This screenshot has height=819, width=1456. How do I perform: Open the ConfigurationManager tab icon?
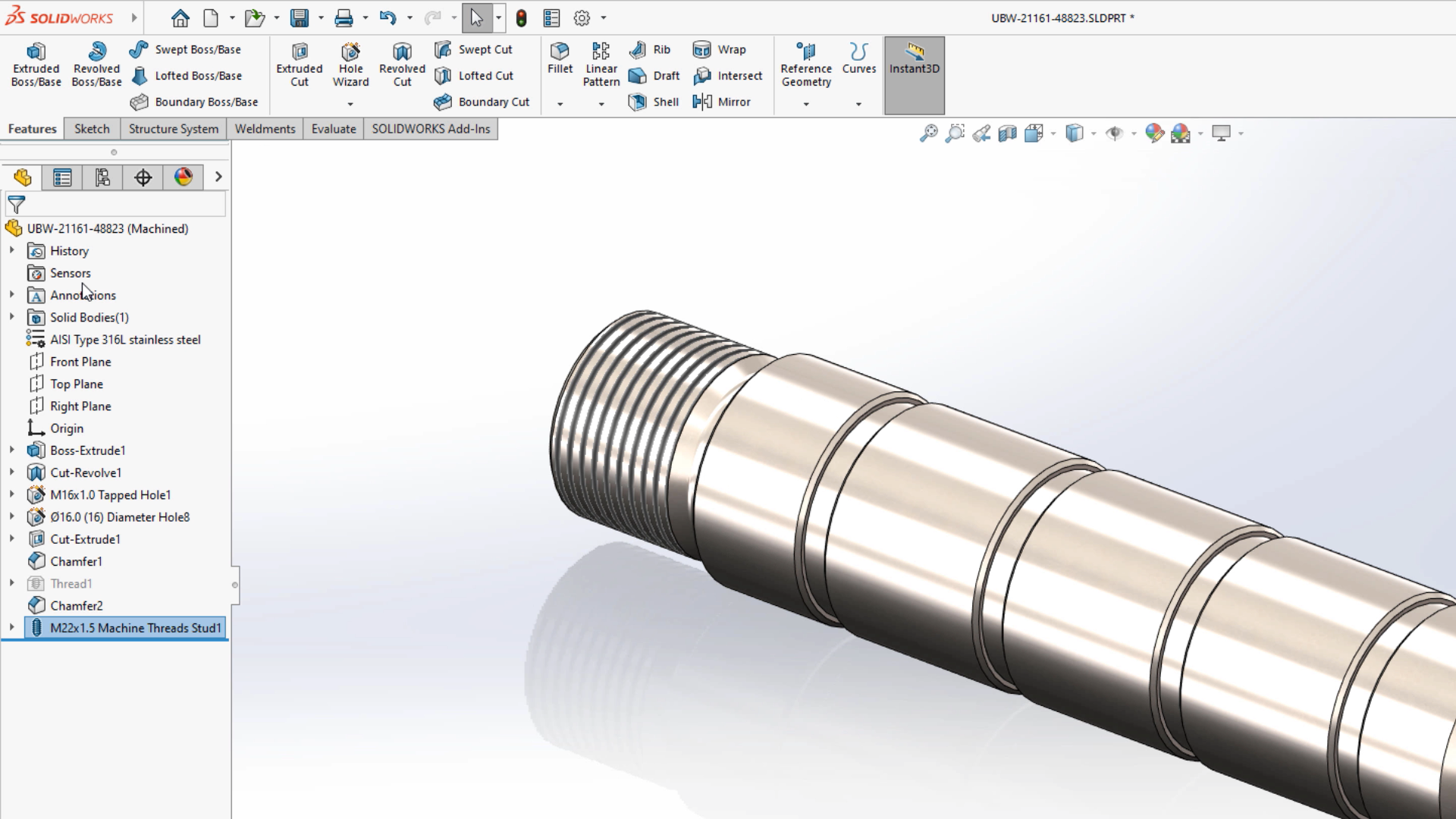pos(102,177)
